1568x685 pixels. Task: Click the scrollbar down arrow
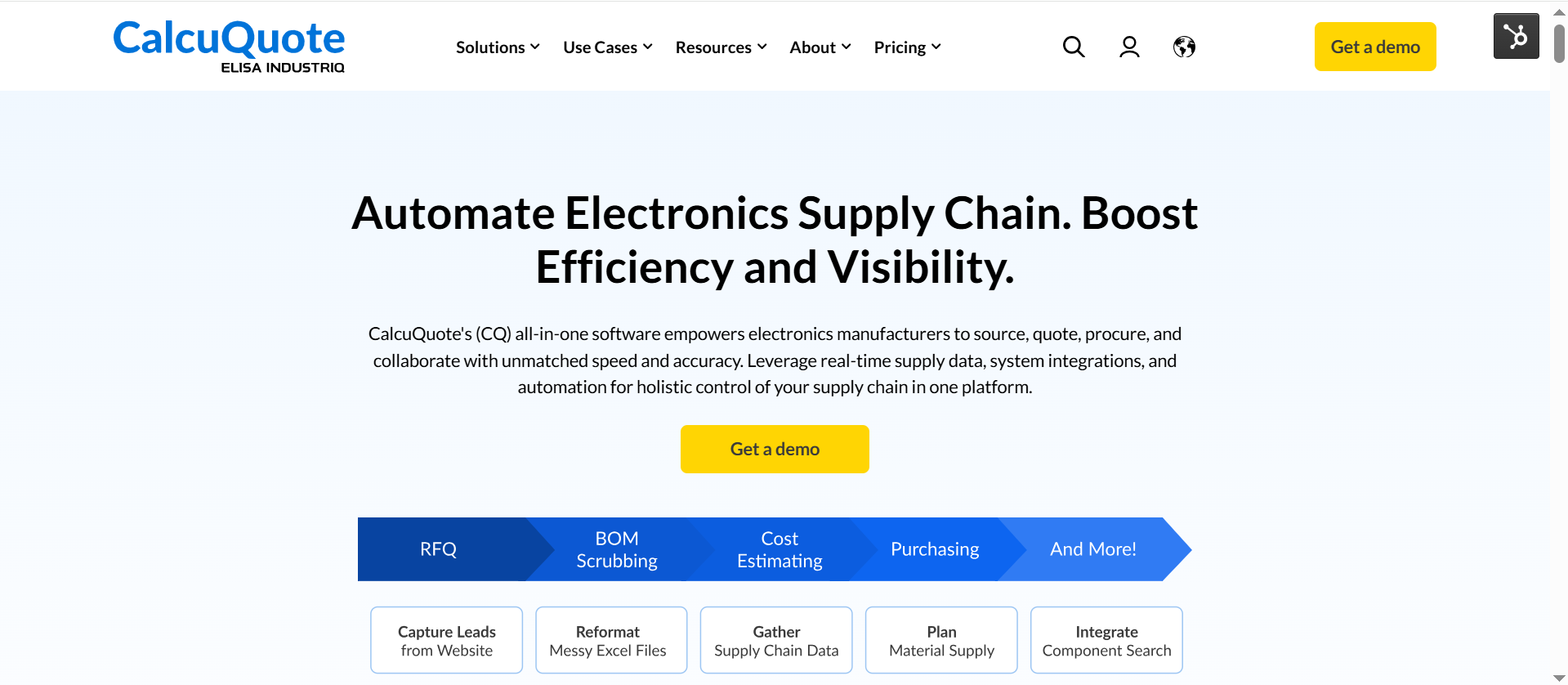1559,678
